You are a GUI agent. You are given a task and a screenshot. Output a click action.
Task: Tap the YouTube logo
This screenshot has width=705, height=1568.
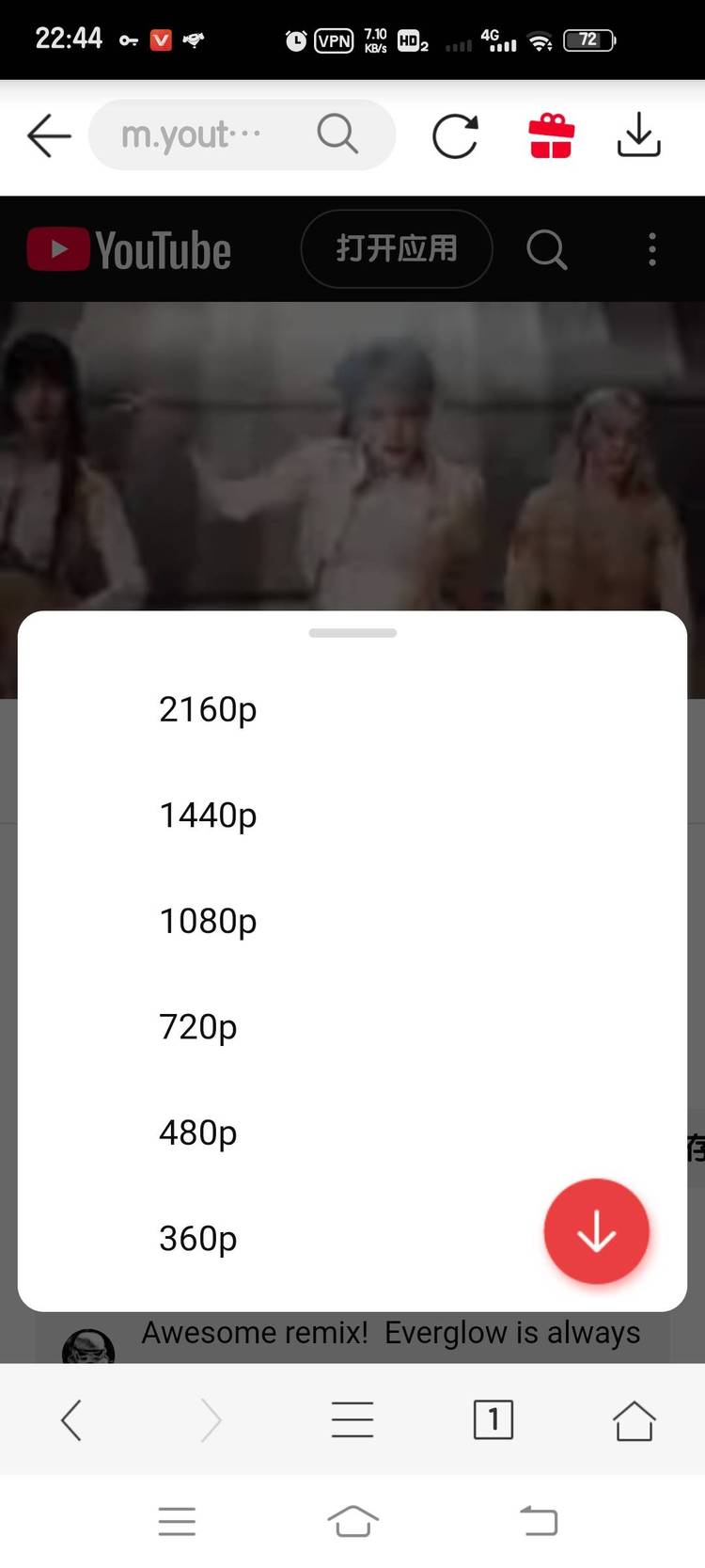coord(129,249)
